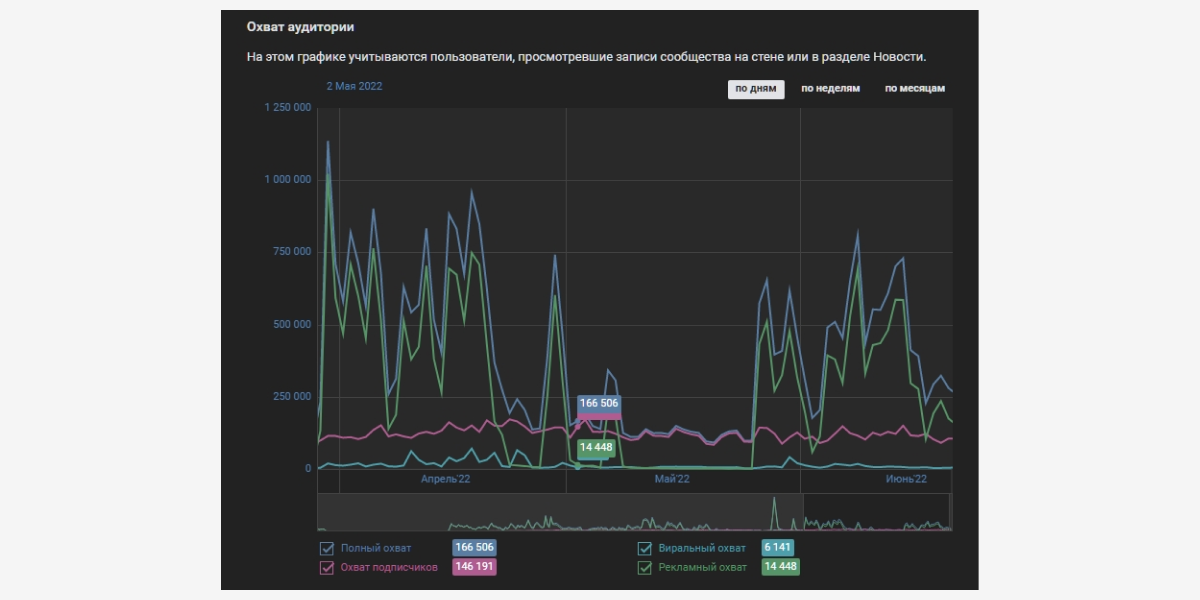This screenshot has height=600, width=1200.
Task: Click the "Апрель'22" axis label
Action: (x=445, y=480)
